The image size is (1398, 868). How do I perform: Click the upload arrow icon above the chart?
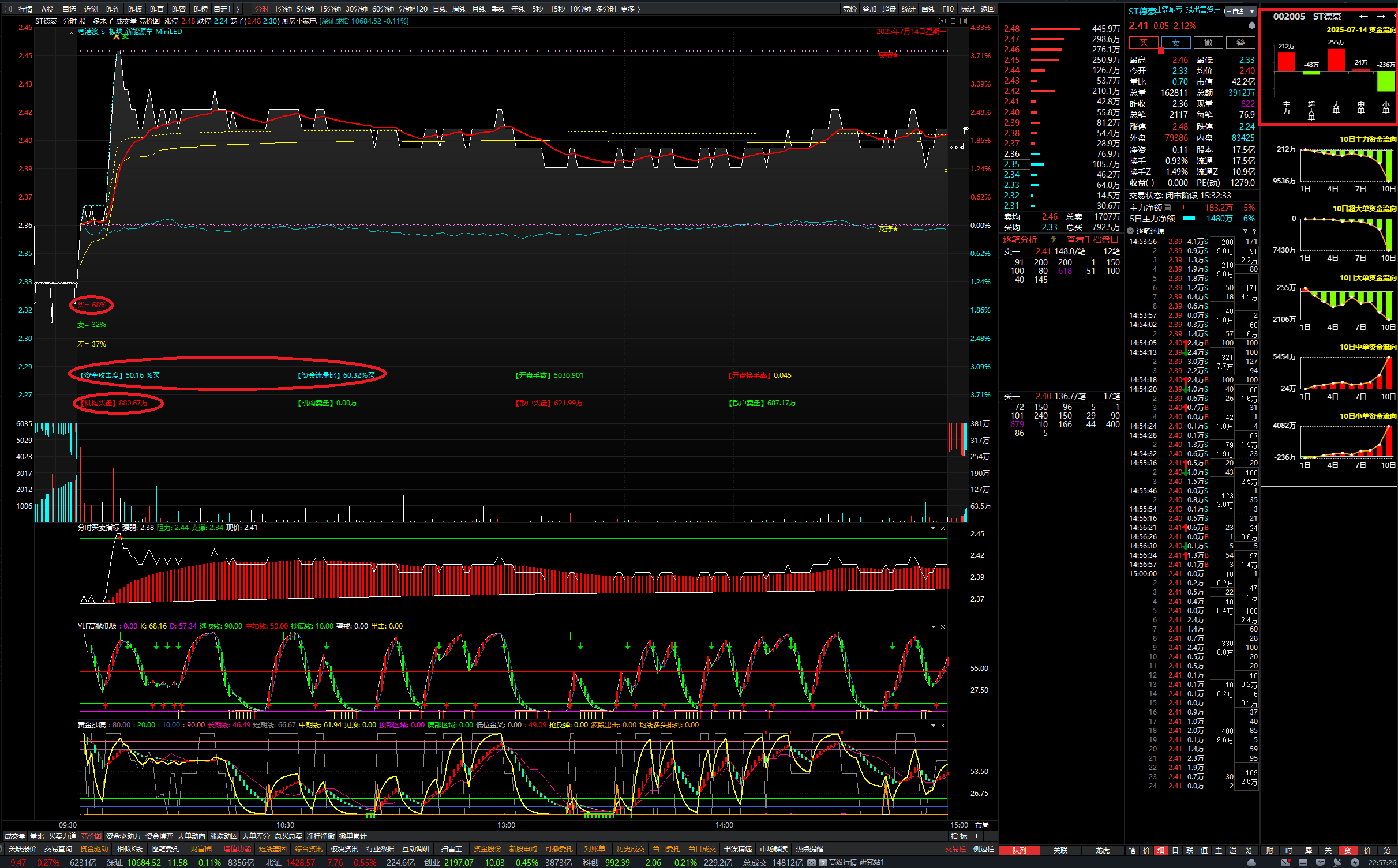(x=942, y=21)
